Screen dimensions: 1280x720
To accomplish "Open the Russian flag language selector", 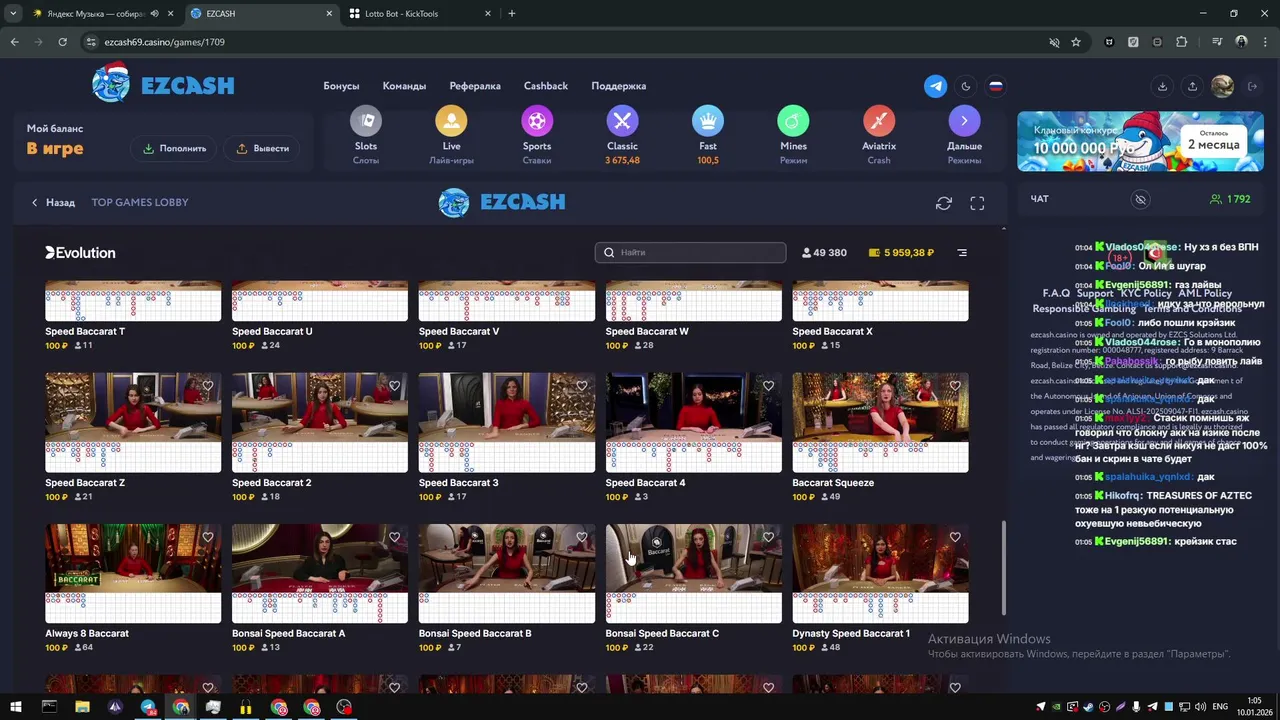I will 996,86.
